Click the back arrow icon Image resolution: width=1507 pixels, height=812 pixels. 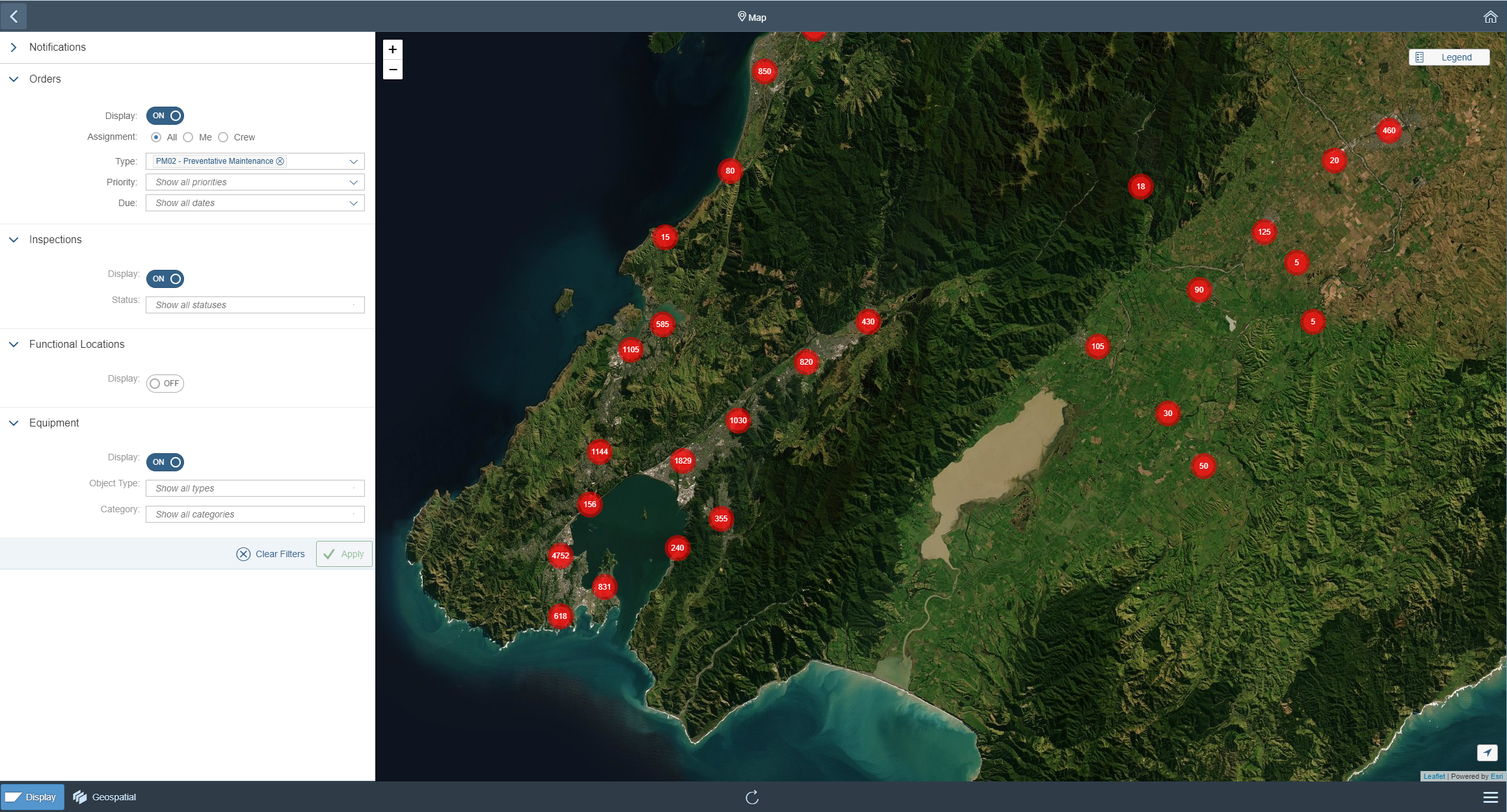click(x=14, y=16)
